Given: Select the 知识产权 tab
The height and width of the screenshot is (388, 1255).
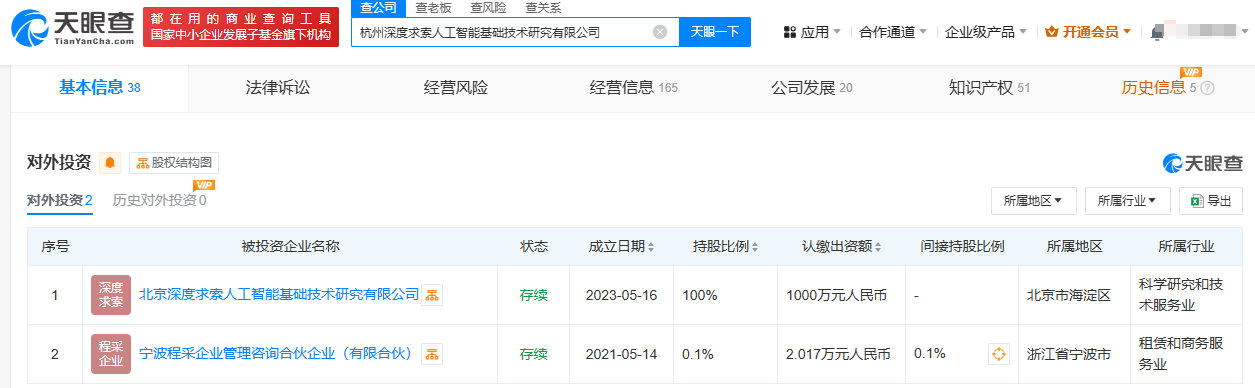Looking at the screenshot, I should [x=989, y=88].
